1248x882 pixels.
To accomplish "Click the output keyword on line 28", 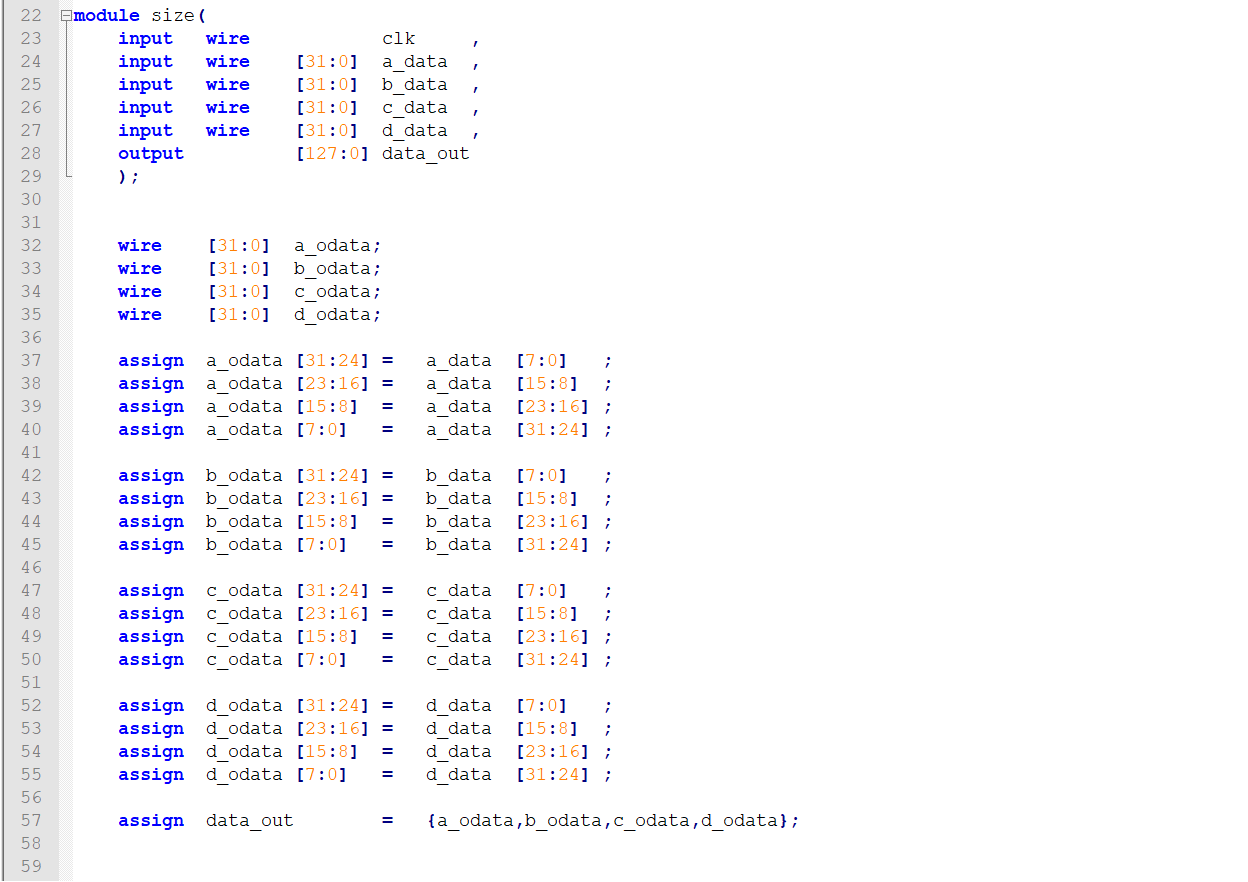I will point(151,154).
